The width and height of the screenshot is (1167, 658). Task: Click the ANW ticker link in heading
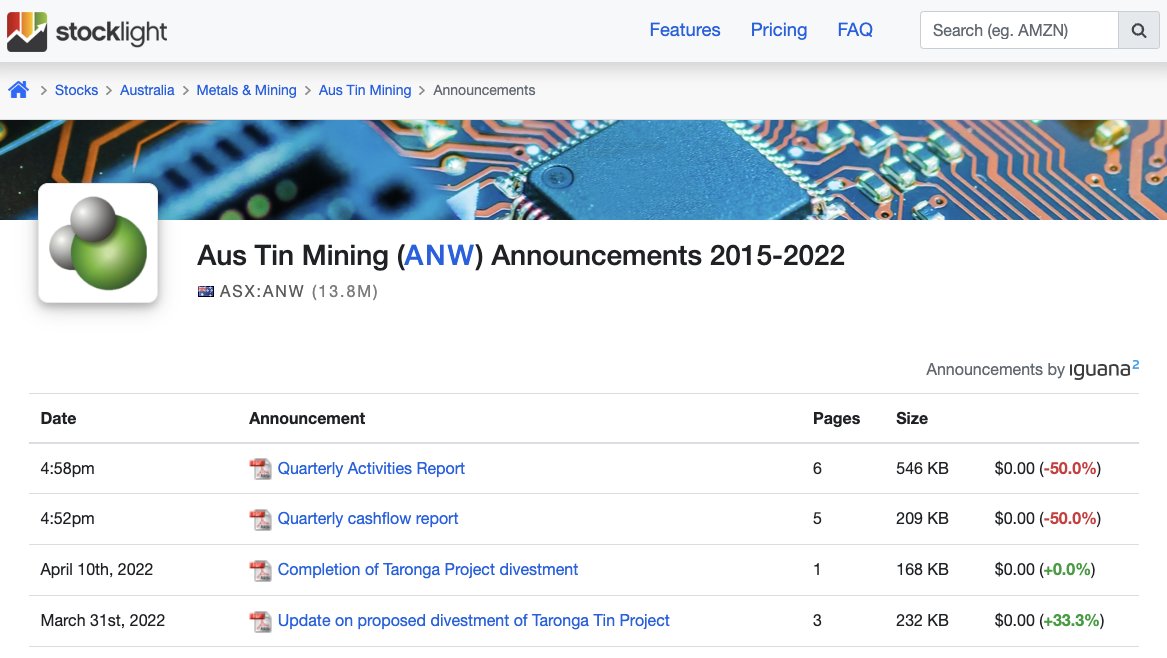[x=439, y=255]
